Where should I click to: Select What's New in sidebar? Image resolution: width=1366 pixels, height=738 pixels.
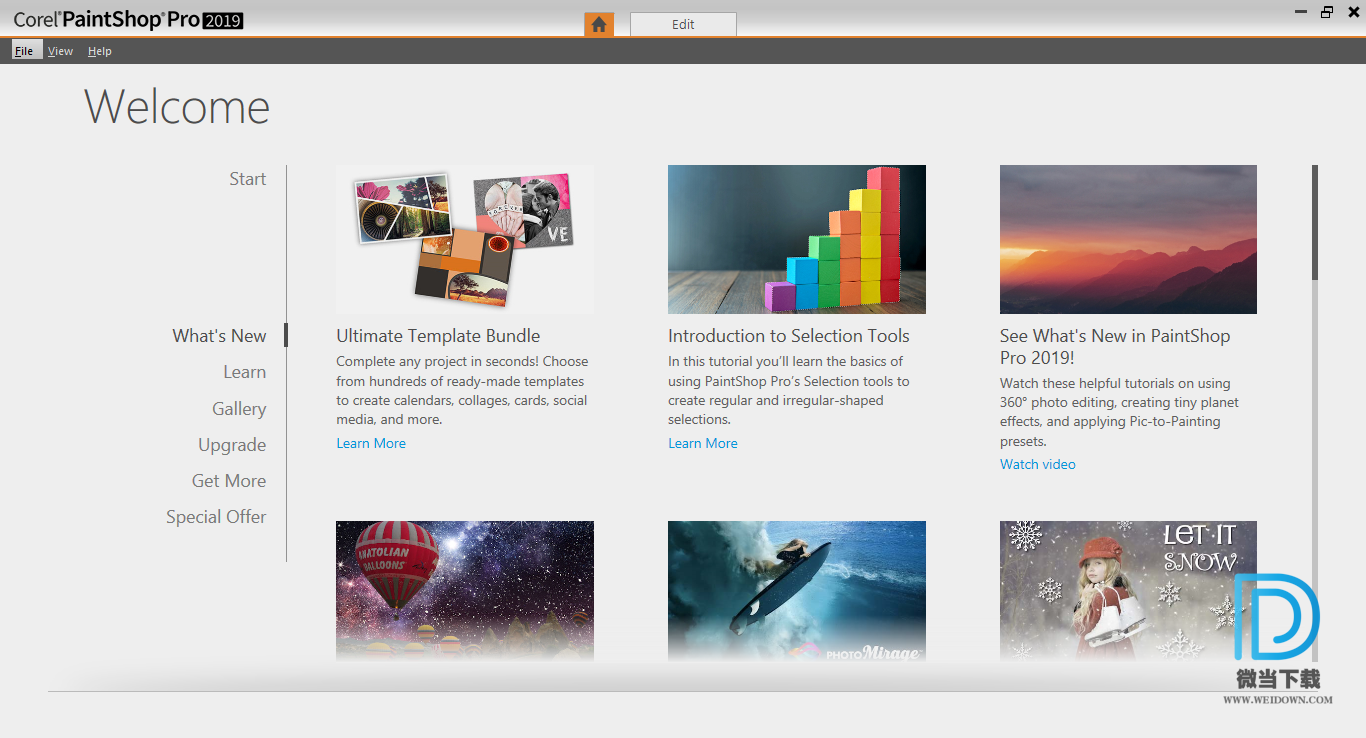click(219, 336)
